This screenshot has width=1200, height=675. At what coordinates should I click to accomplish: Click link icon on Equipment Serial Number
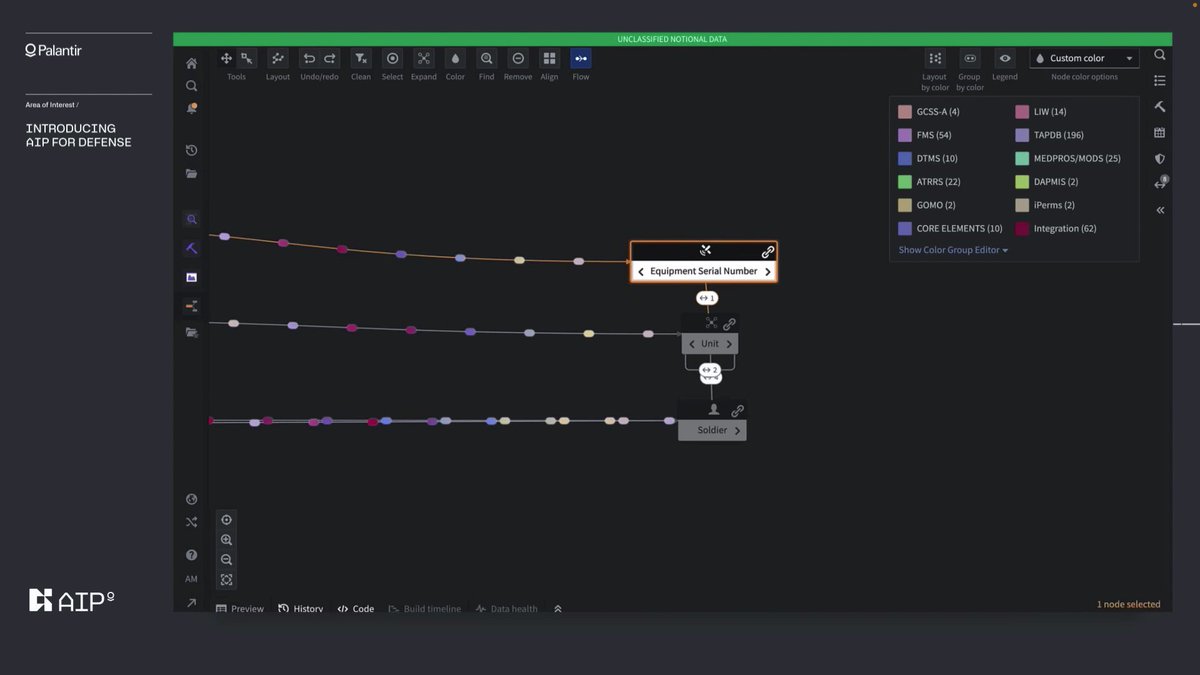767,252
